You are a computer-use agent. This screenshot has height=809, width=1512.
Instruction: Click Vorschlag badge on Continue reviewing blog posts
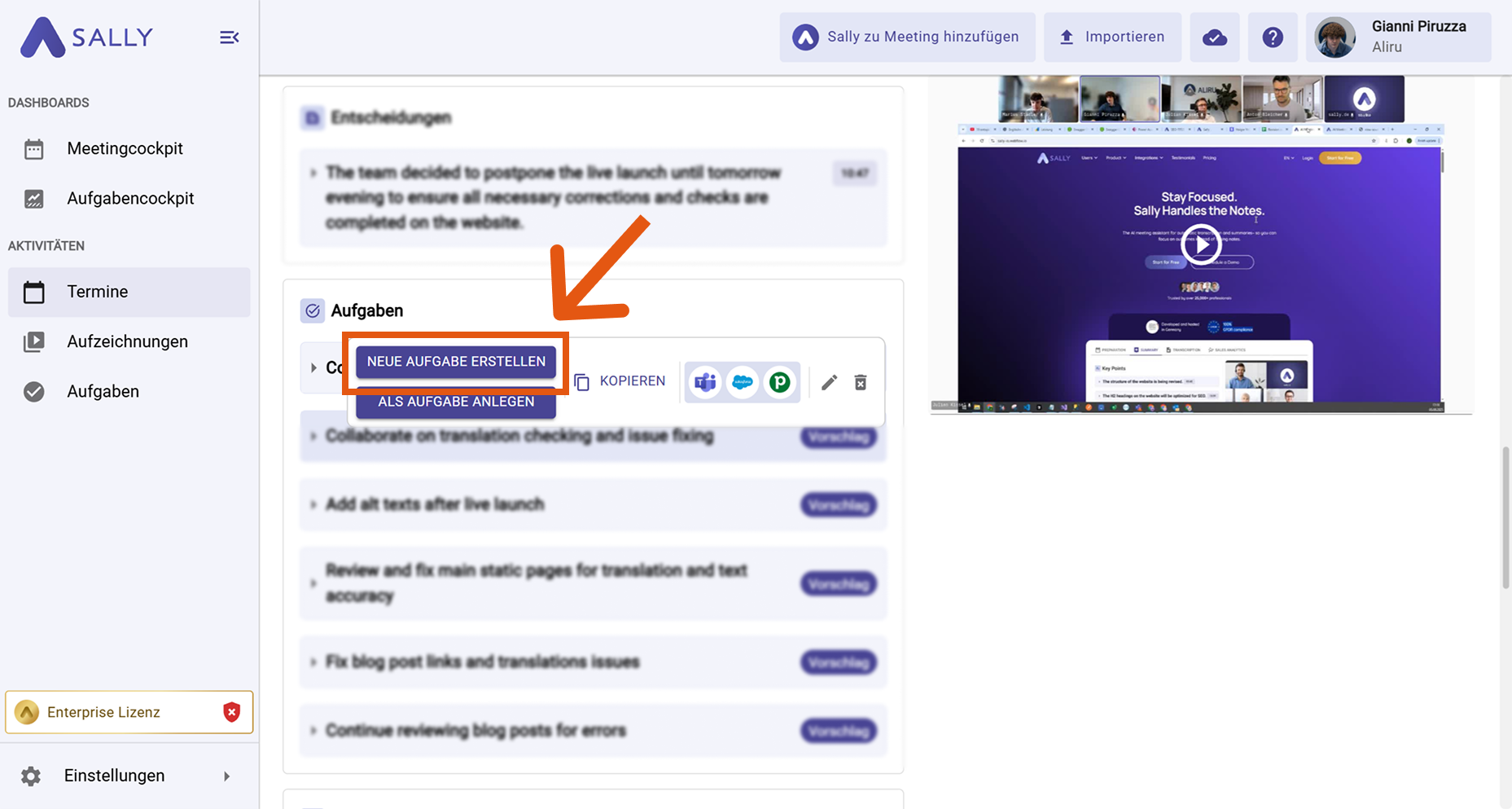pyautogui.click(x=839, y=731)
